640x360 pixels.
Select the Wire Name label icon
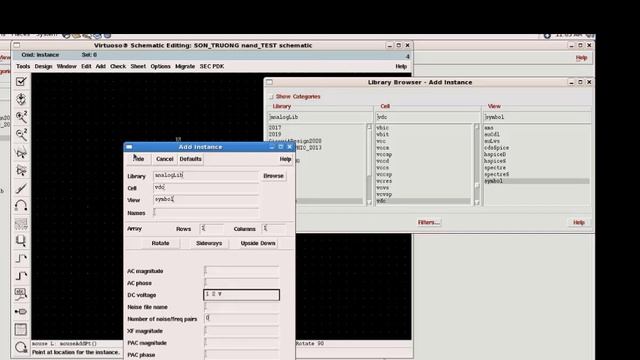pyautogui.click(x=21, y=294)
